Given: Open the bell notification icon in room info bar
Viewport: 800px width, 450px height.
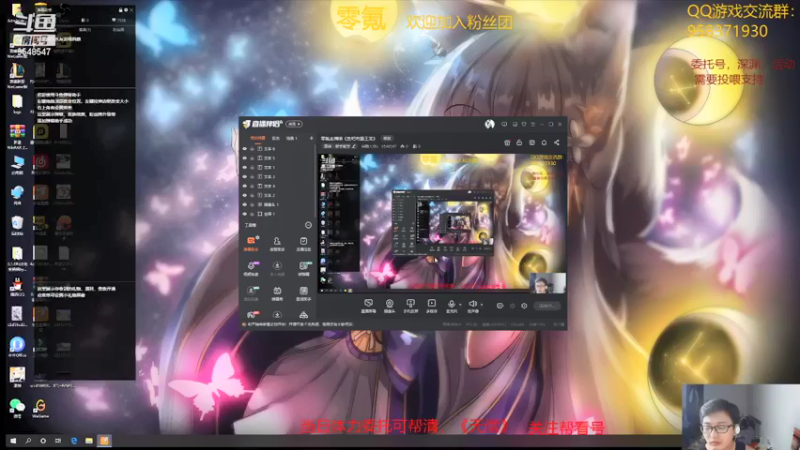Looking at the screenshot, I should (544, 143).
